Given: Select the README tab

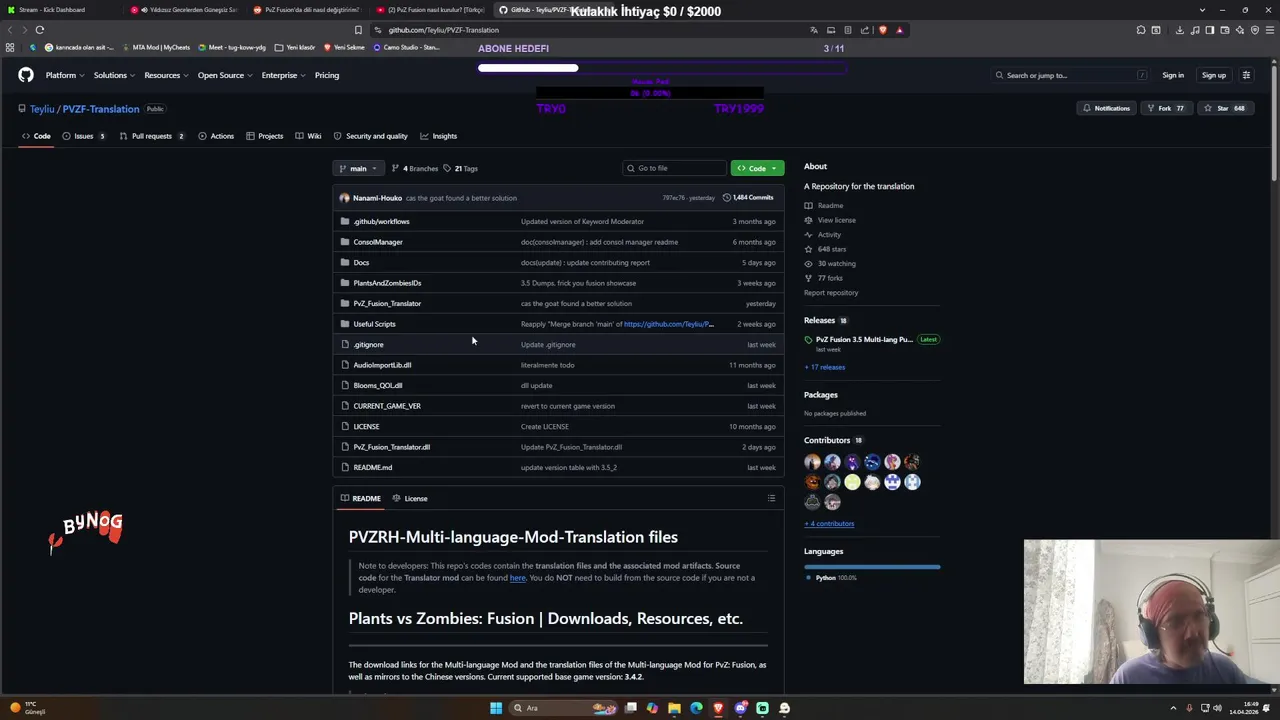Looking at the screenshot, I should pos(361,498).
